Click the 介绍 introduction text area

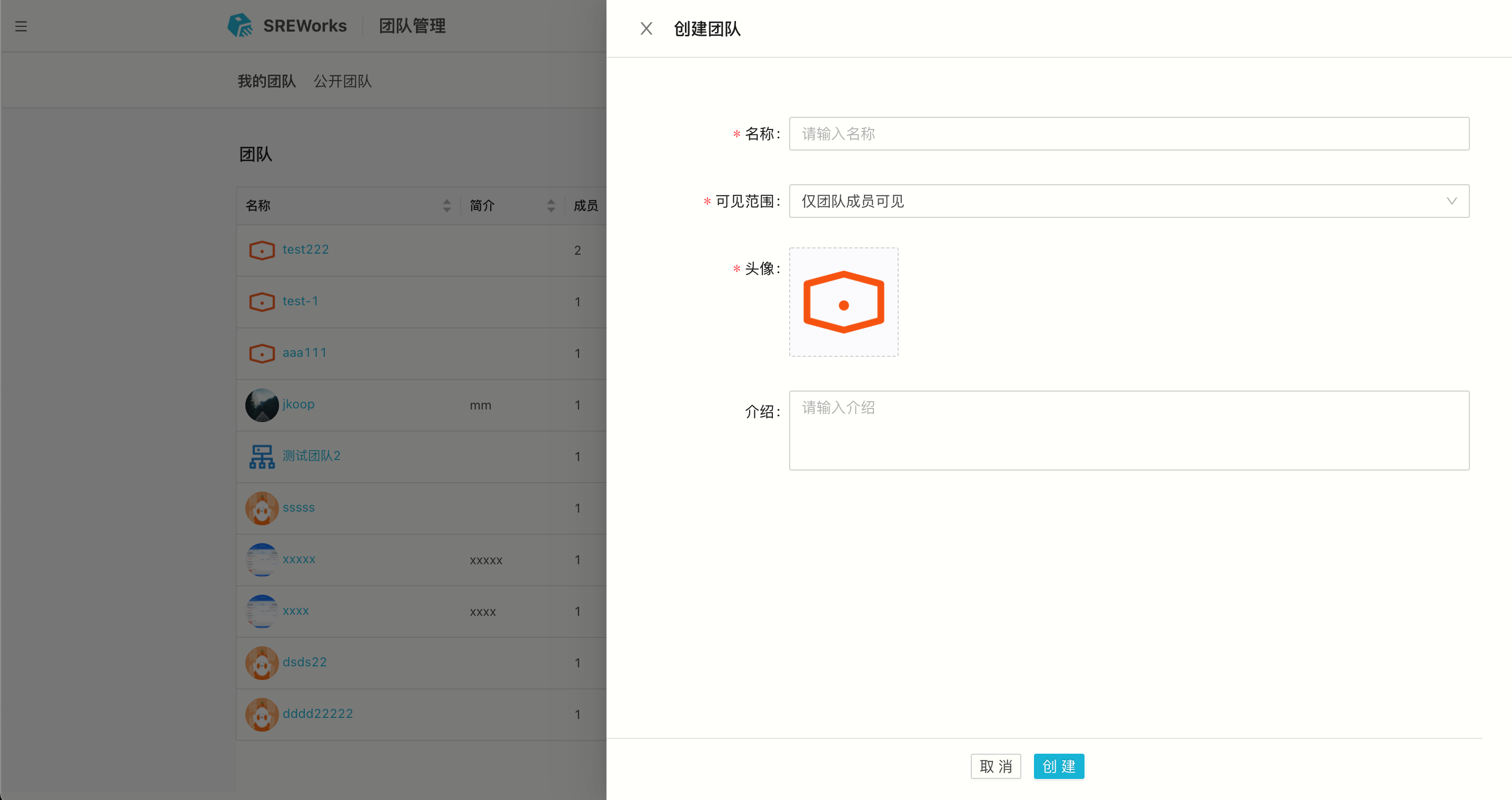click(1128, 430)
